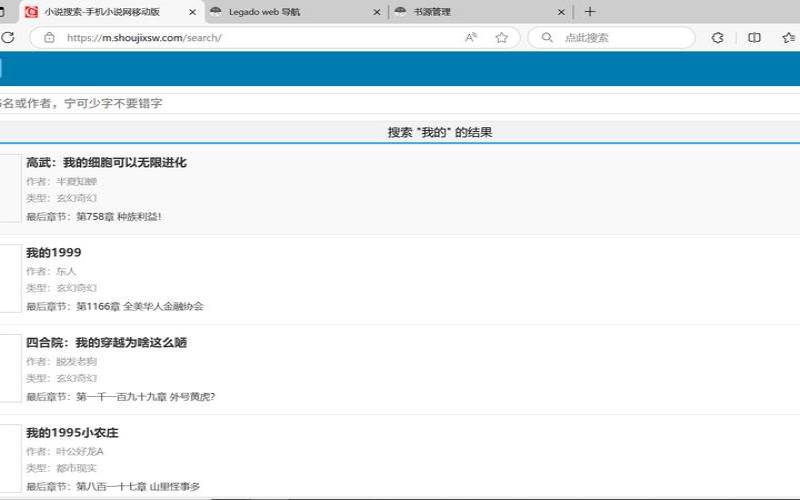800x500 pixels.
Task: Close the 小说搜索 tab
Action: point(192,12)
